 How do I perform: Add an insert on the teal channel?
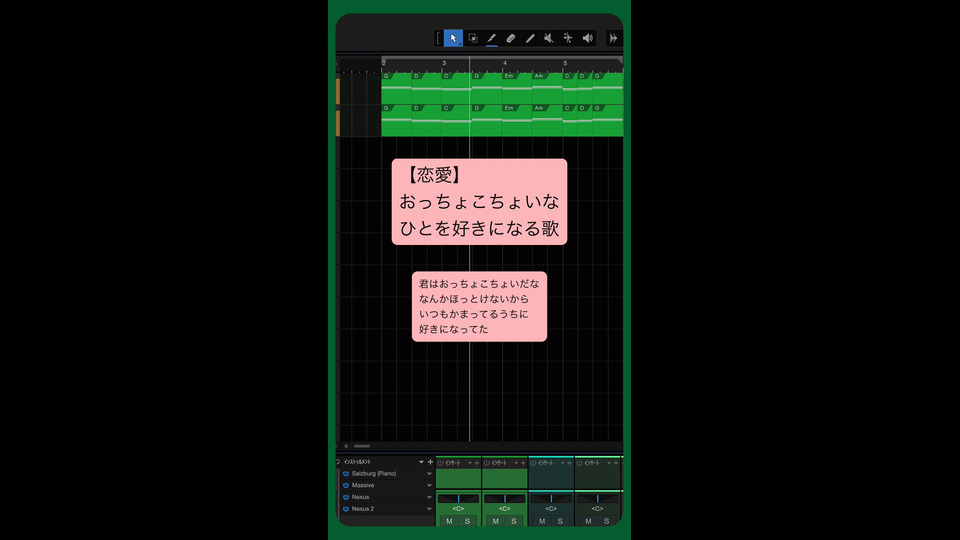(569, 463)
